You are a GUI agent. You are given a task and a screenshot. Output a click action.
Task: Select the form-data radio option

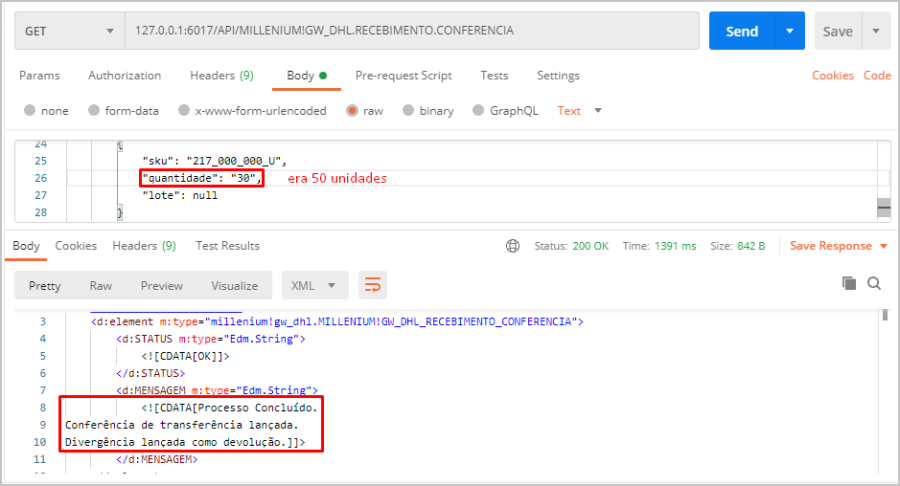[94, 110]
